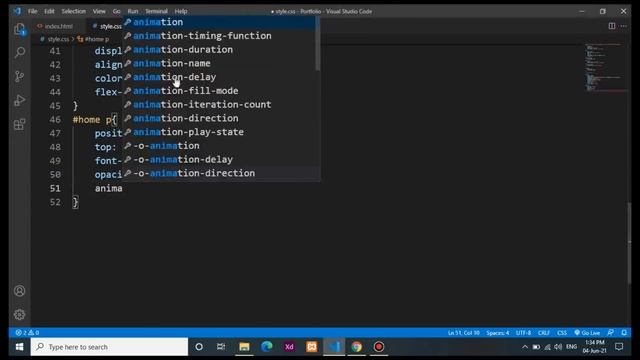Click the feedback icon in status bar

point(611,333)
